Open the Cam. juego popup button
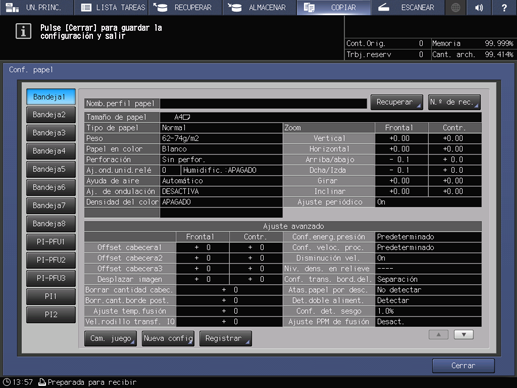 (110, 338)
